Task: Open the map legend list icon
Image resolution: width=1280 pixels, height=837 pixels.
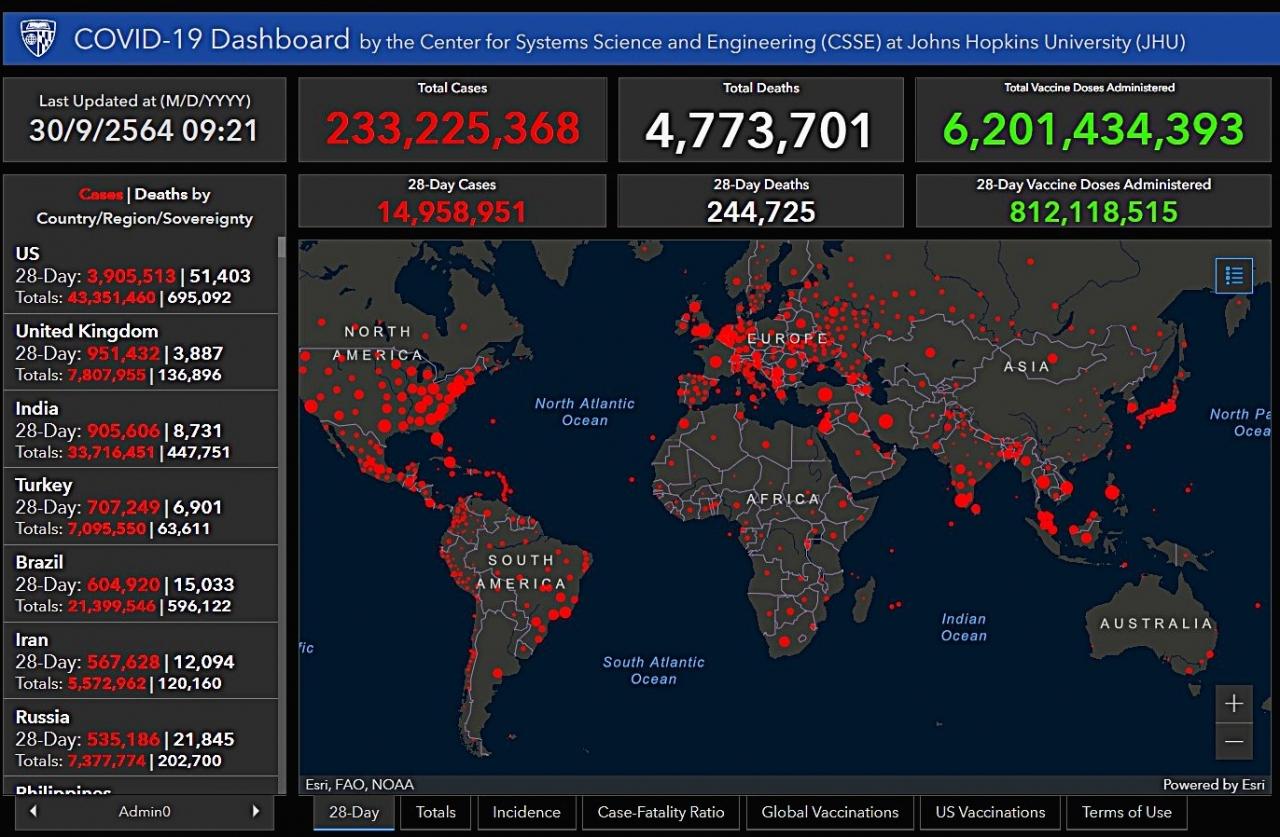Action: (x=1233, y=275)
